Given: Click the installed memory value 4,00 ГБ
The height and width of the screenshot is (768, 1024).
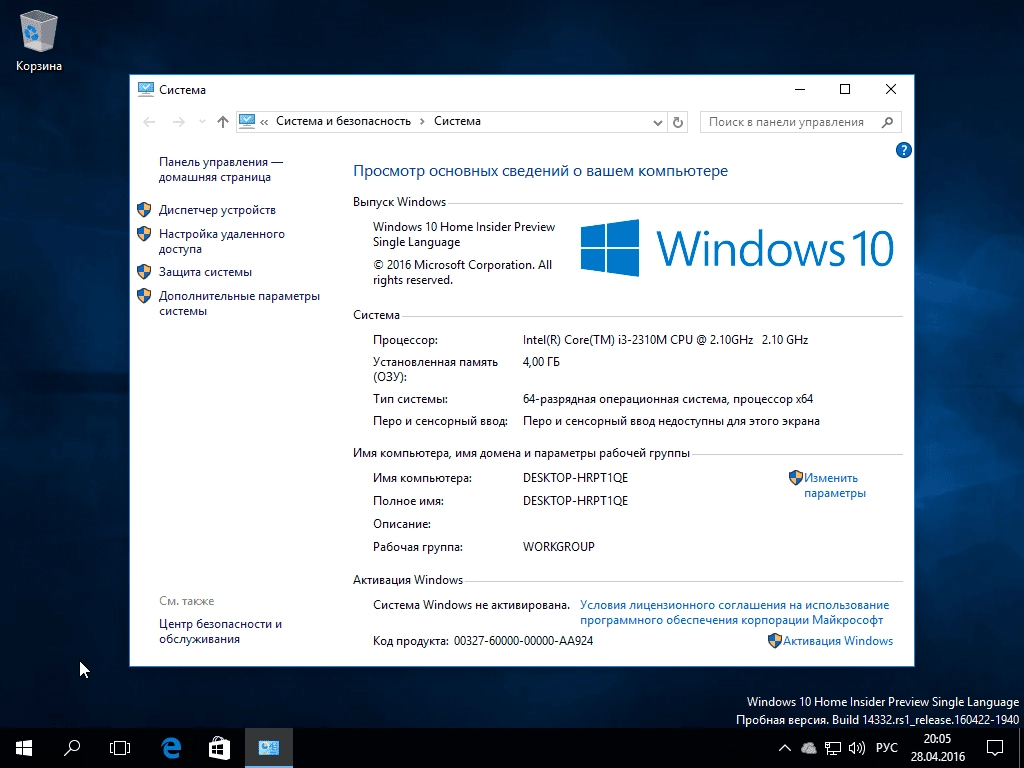Looking at the screenshot, I should pyautogui.click(x=541, y=362).
